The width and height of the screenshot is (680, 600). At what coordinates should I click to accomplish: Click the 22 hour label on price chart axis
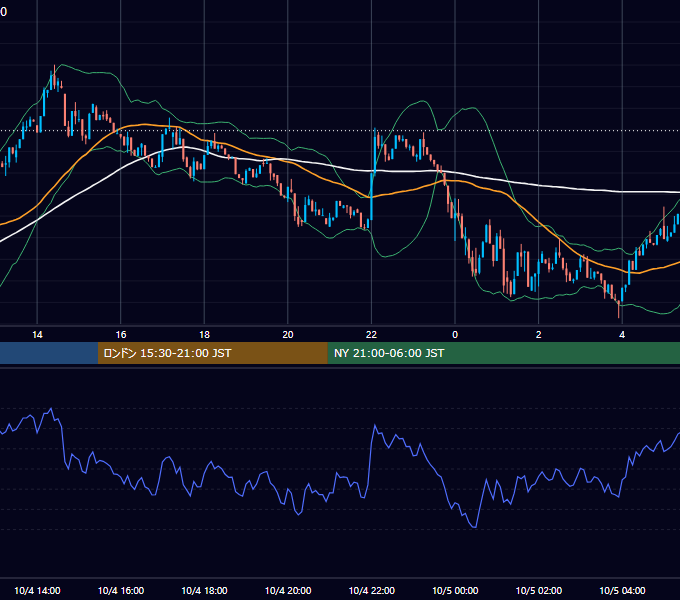[x=371, y=335]
